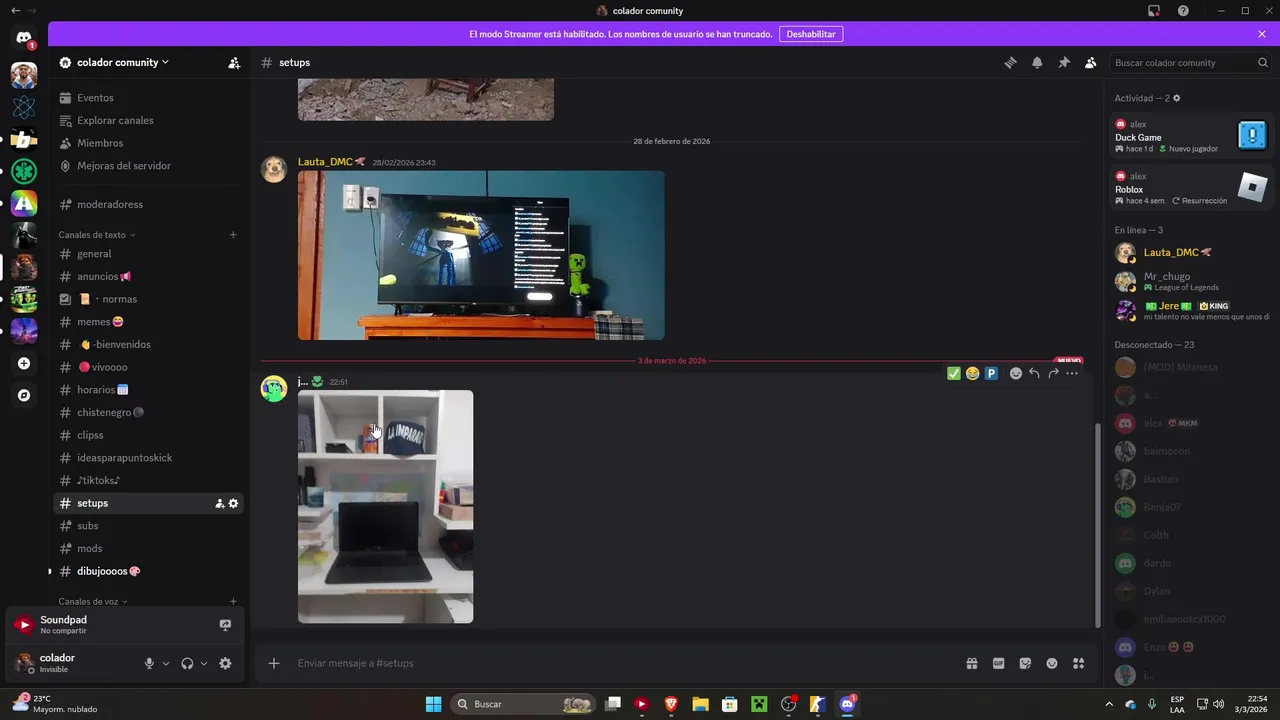The width and height of the screenshot is (1280, 720).
Task: Reply to the message with arrow icon
Action: 1034,373
